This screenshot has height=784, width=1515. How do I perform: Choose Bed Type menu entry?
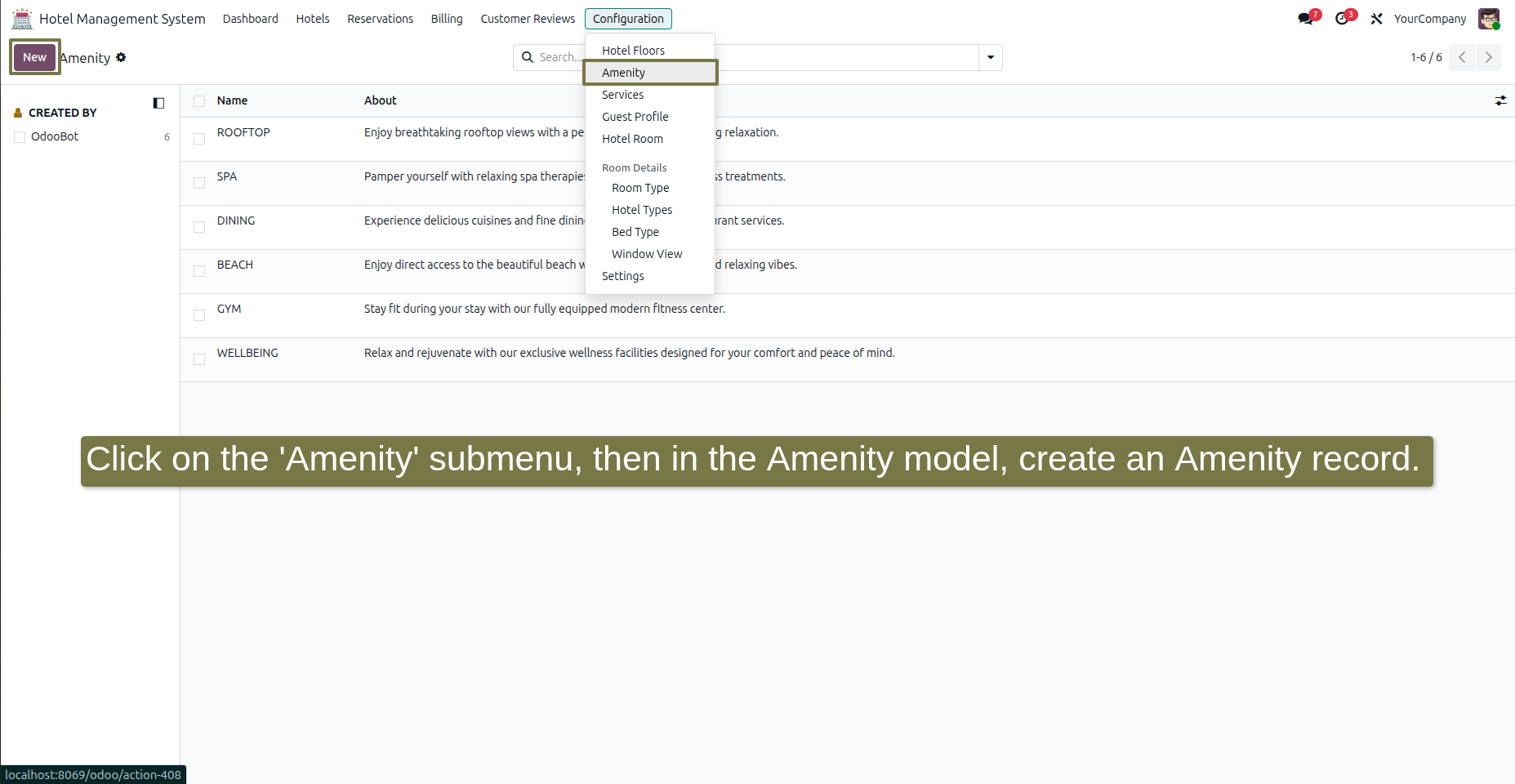650,232
